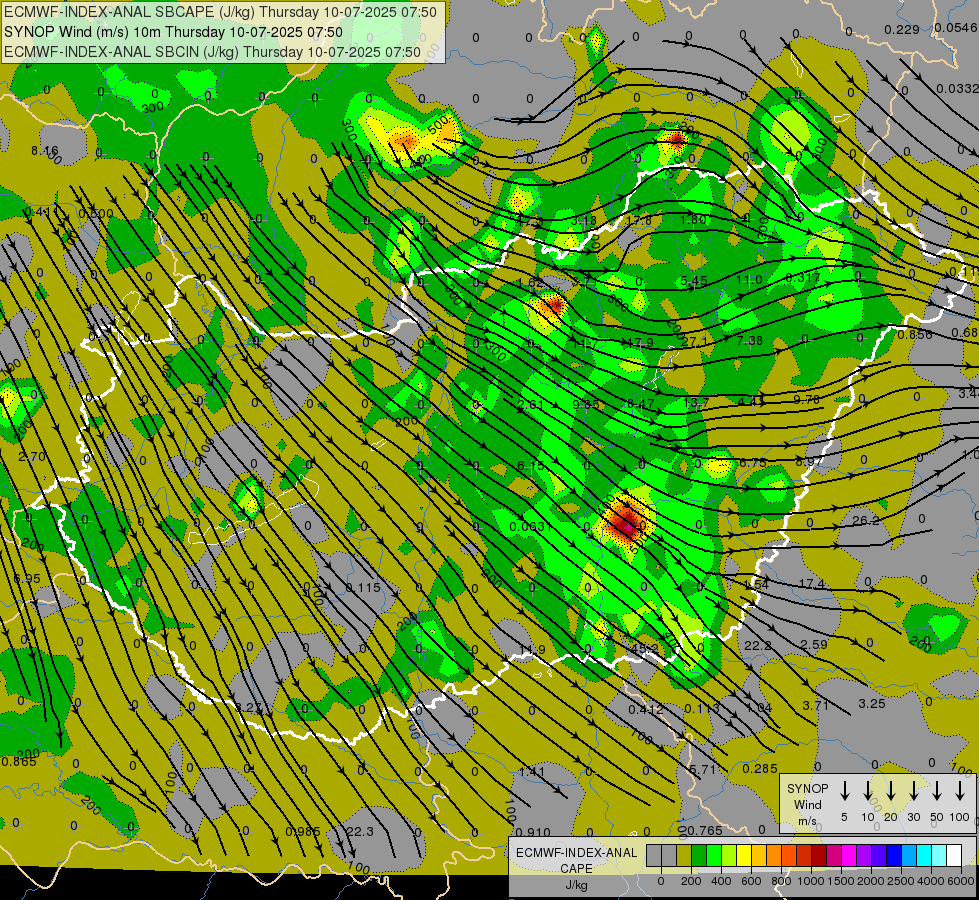Click the CIN value '0.0631' on the map
Image resolution: width=979 pixels, height=900 pixels.
tap(530, 527)
